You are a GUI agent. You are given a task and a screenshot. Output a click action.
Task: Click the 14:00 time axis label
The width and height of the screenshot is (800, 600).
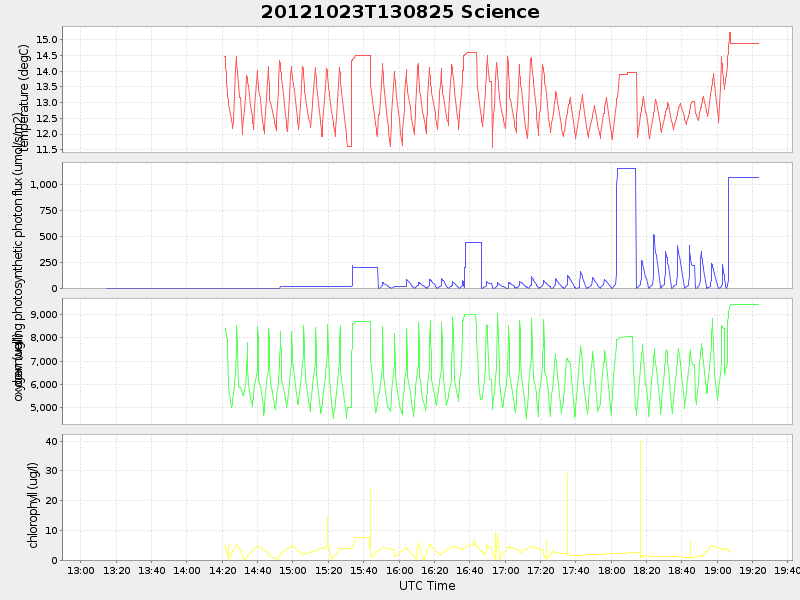click(187, 570)
